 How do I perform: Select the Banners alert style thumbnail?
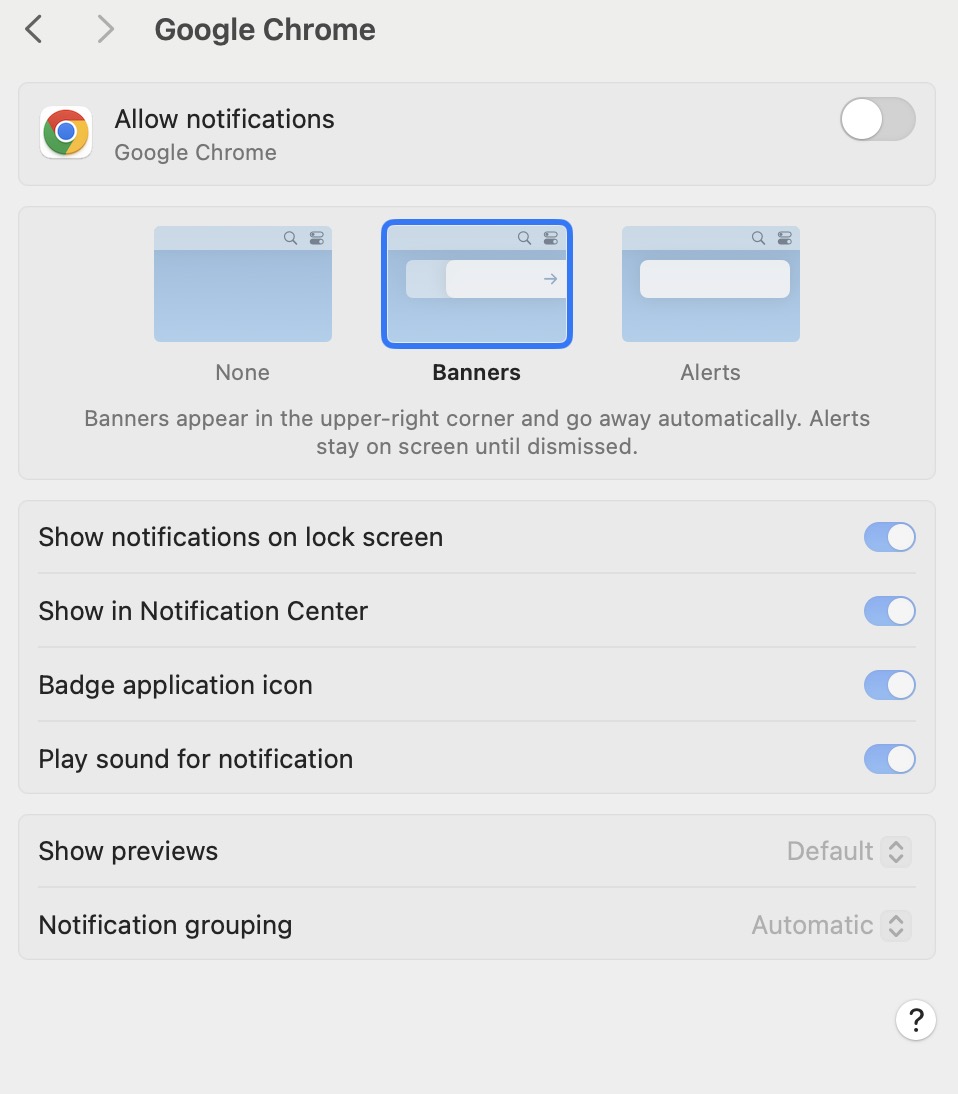point(477,284)
